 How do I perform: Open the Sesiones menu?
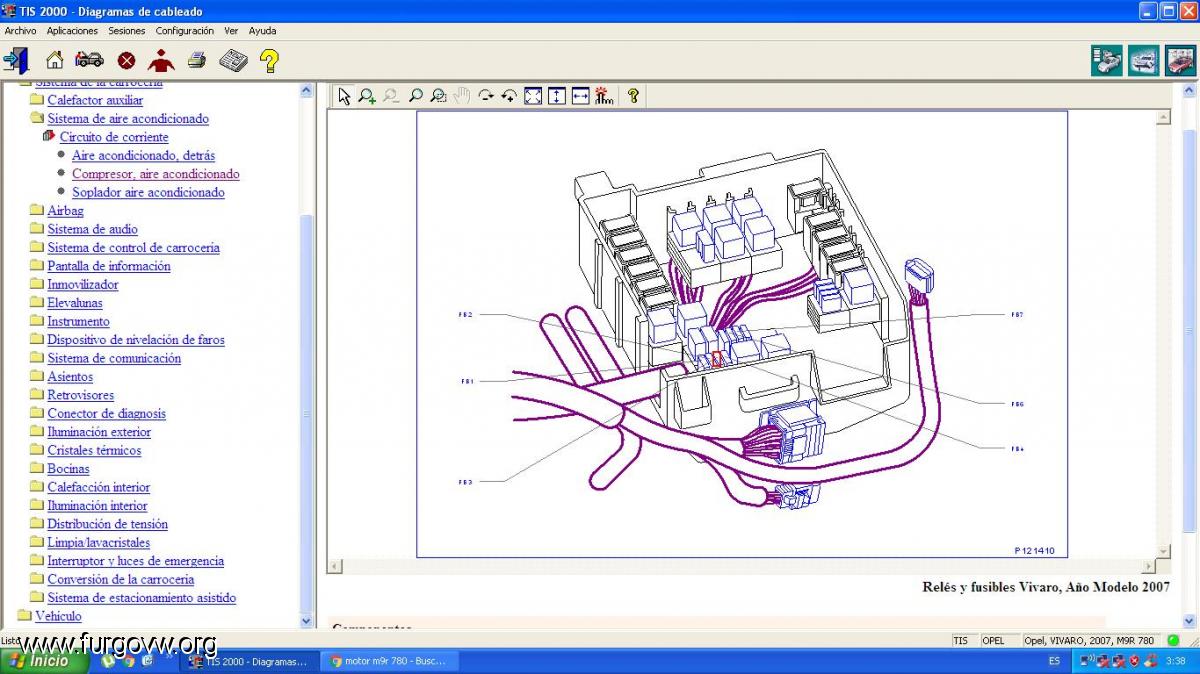click(x=127, y=31)
